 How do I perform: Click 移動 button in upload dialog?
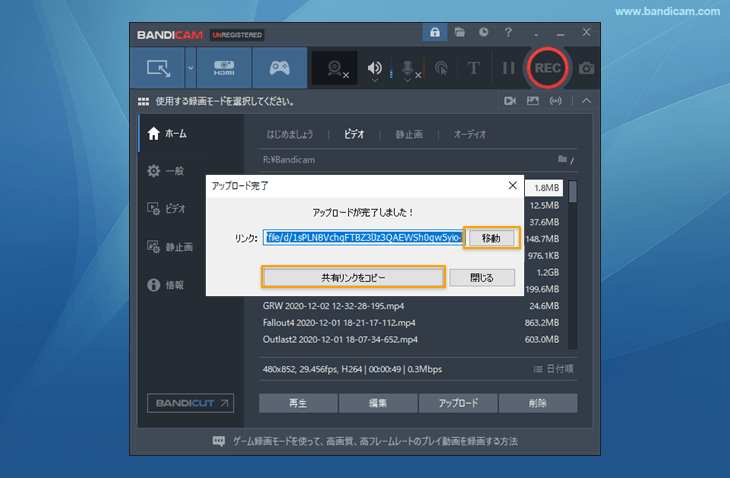[491, 238]
